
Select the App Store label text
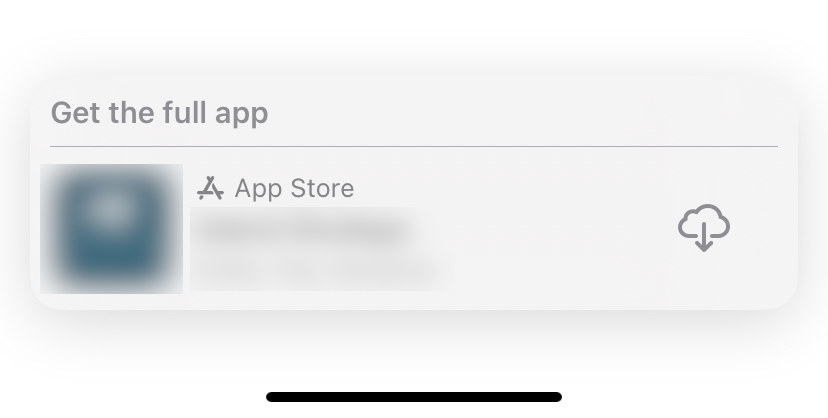294,188
